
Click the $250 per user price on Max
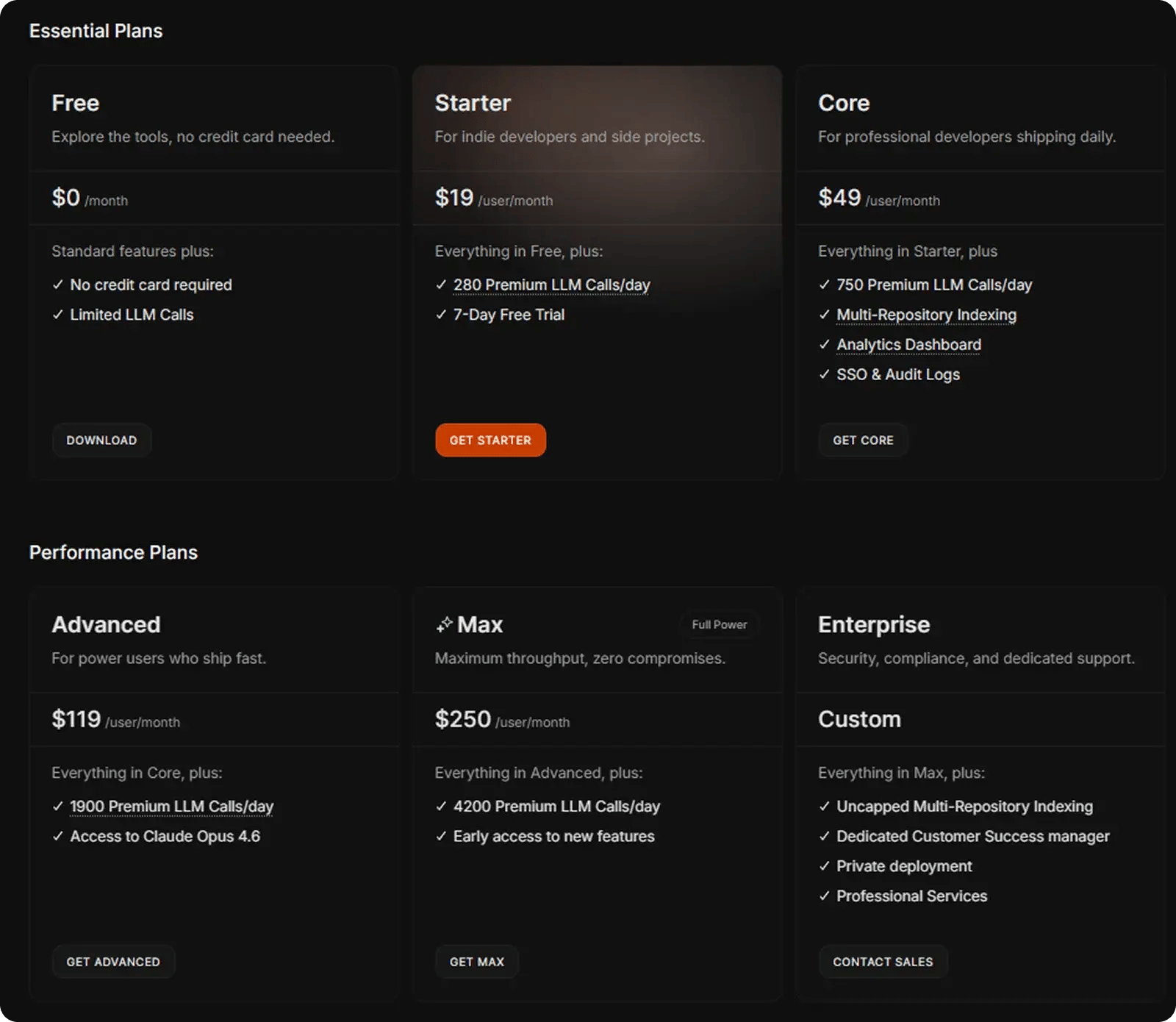pos(462,719)
